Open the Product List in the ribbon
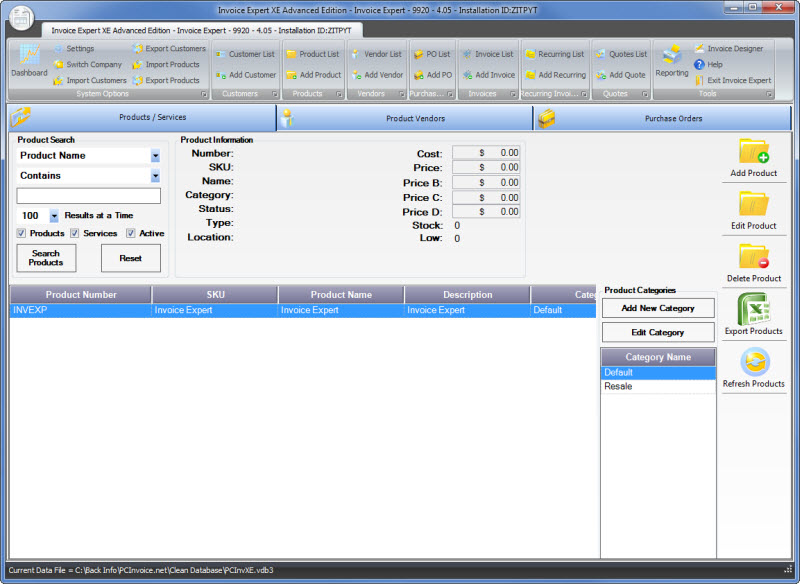 click(x=313, y=54)
